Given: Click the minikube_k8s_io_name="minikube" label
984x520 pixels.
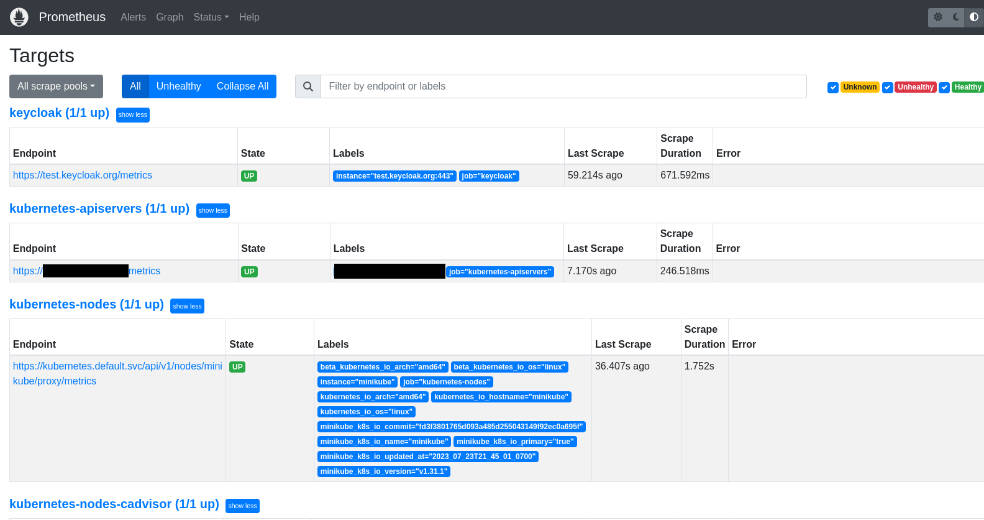Looking at the screenshot, I should tap(384, 442).
